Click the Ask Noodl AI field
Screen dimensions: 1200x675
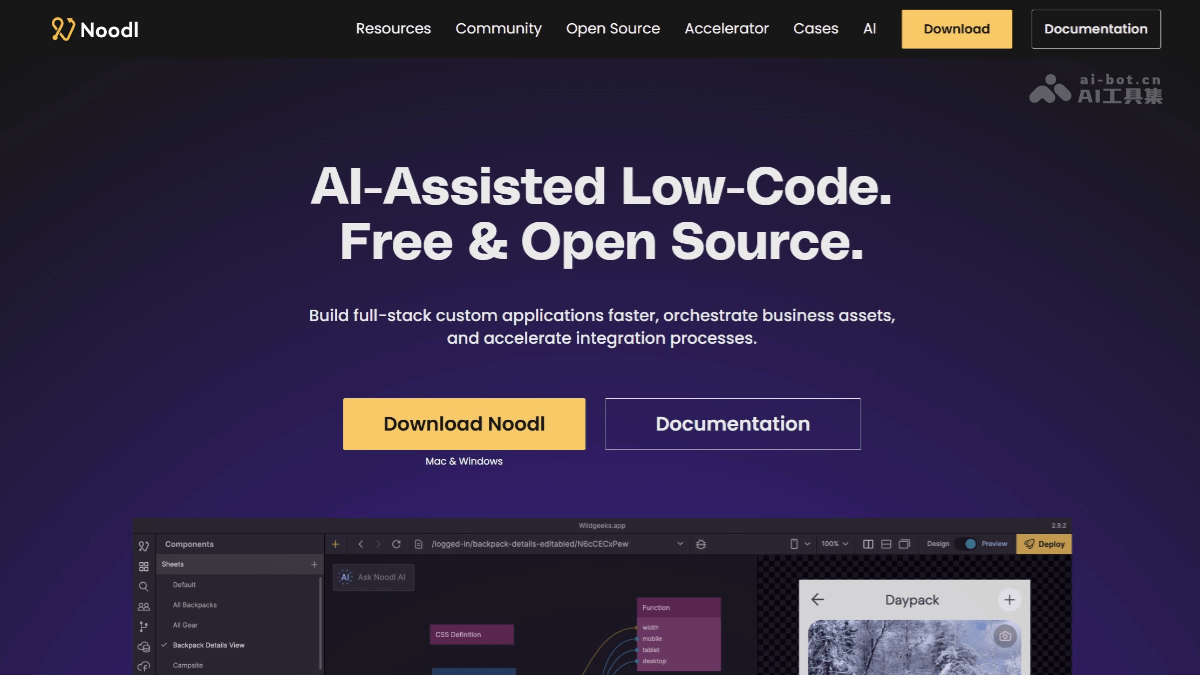373,577
